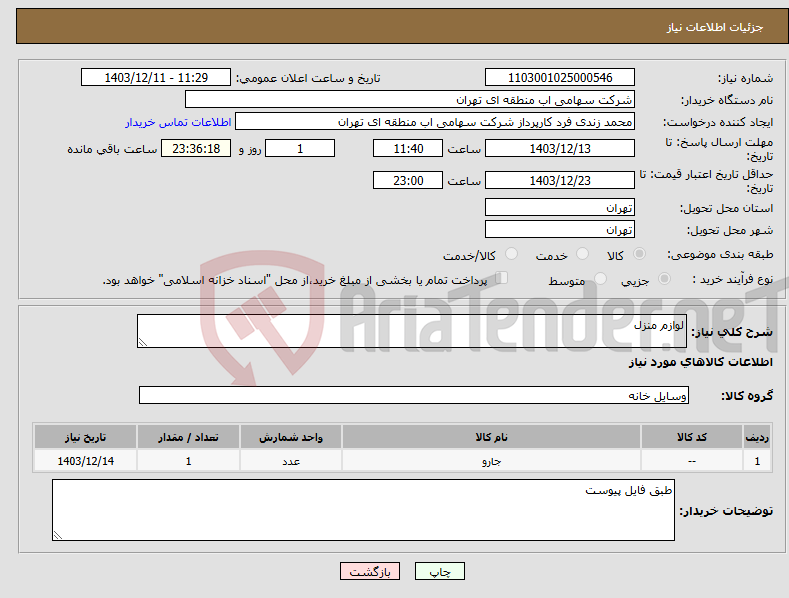Click the announcement date field 1403/12/11 - 11:29
789x598 pixels.
[x=155, y=78]
